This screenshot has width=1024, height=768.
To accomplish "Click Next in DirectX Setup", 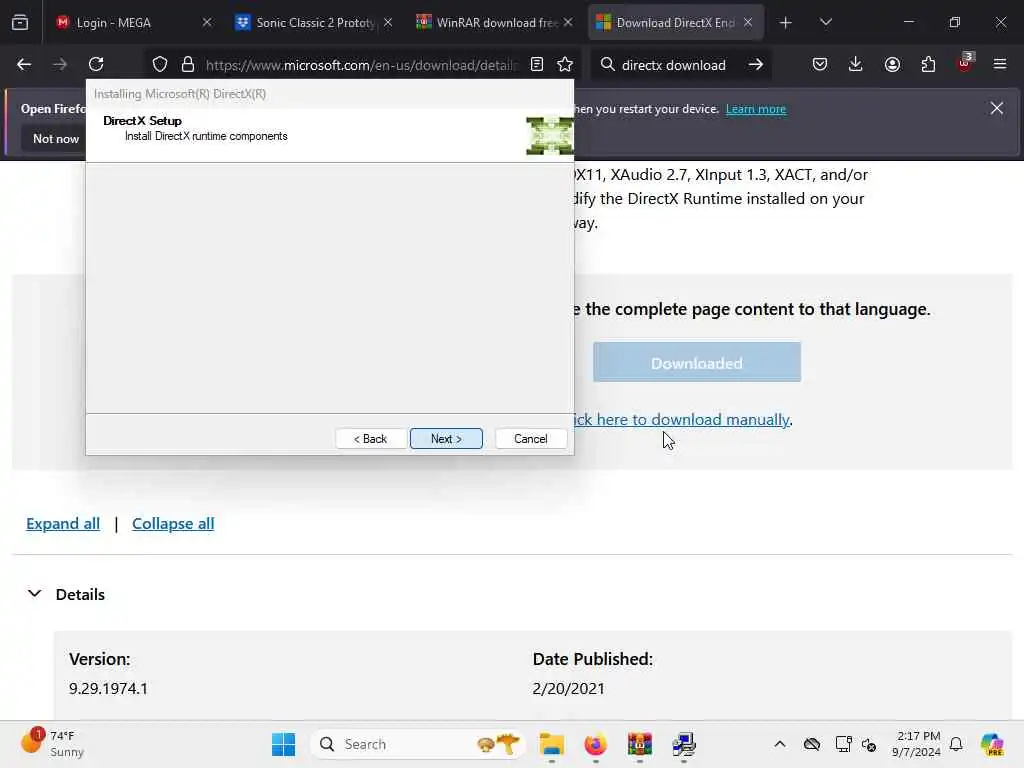I will coord(446,439).
